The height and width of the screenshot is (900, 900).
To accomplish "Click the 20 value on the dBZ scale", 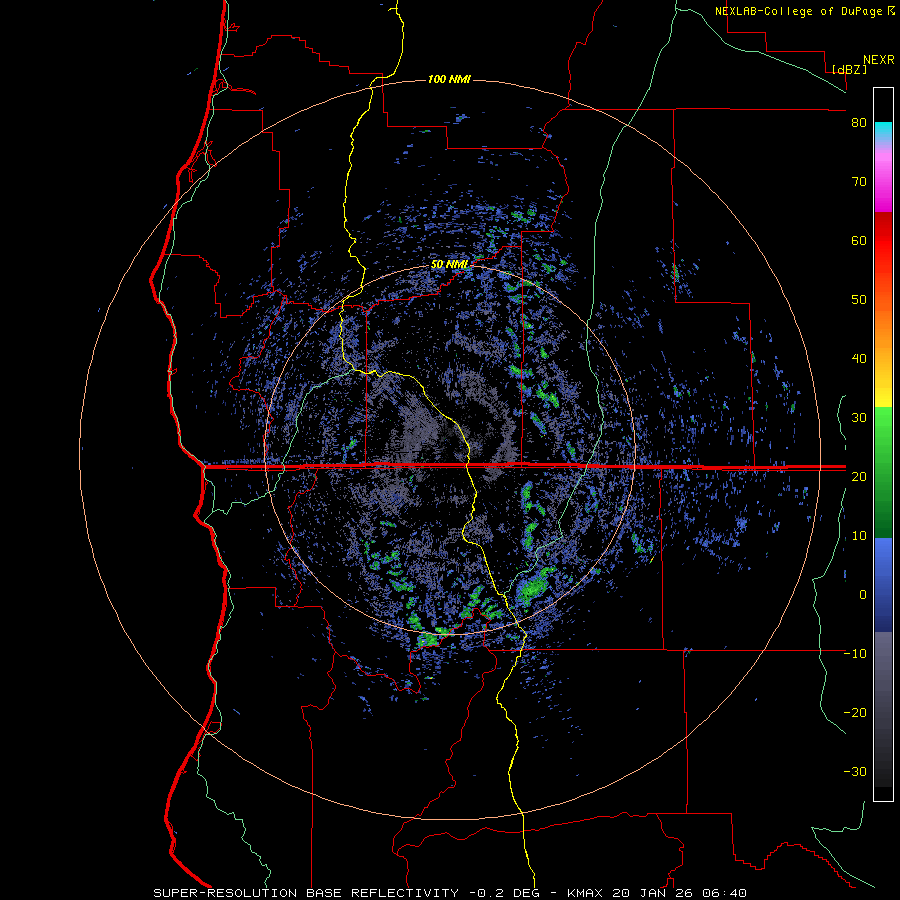I will point(859,477).
